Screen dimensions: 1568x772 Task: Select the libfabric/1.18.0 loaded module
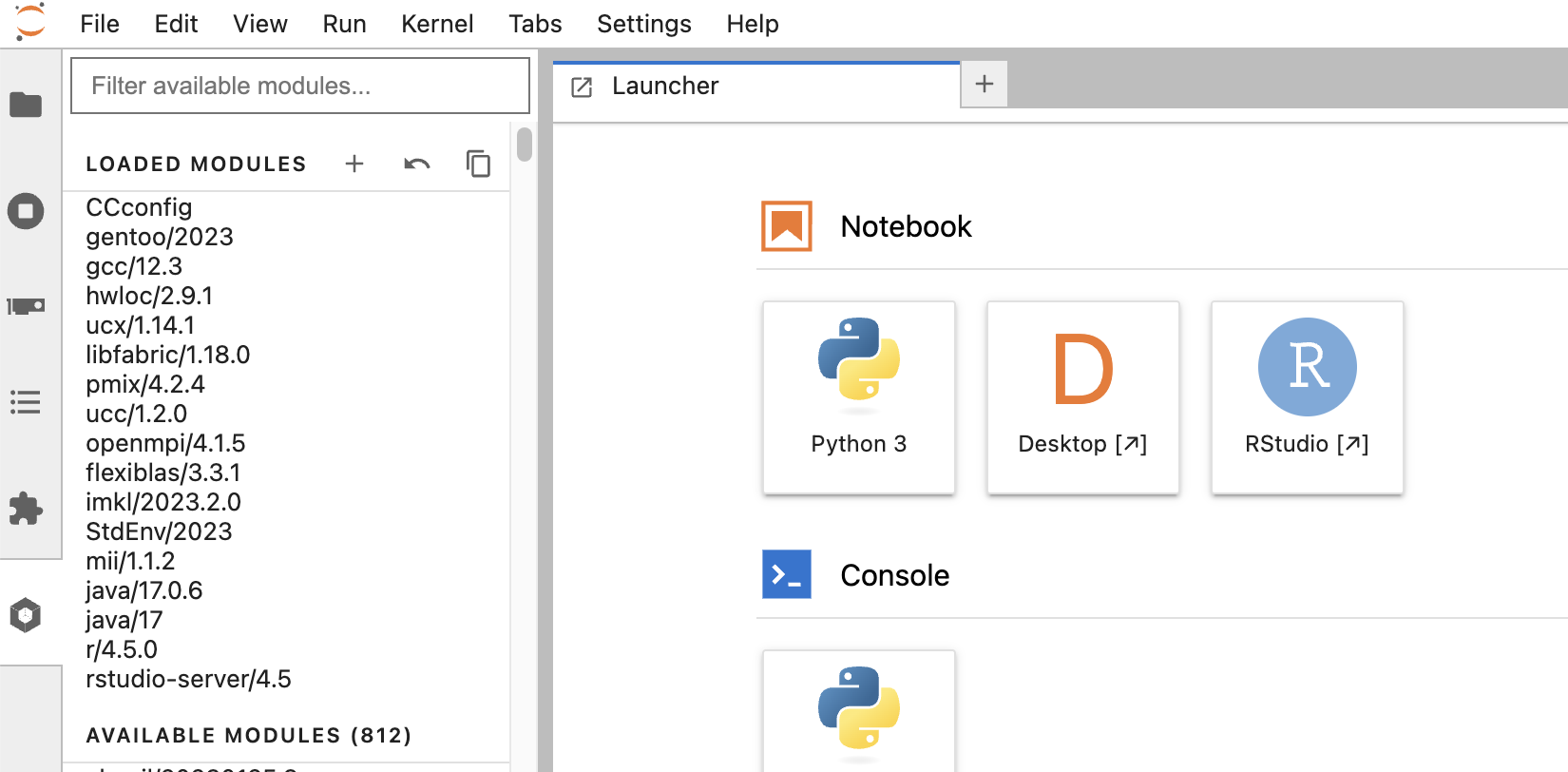168,355
